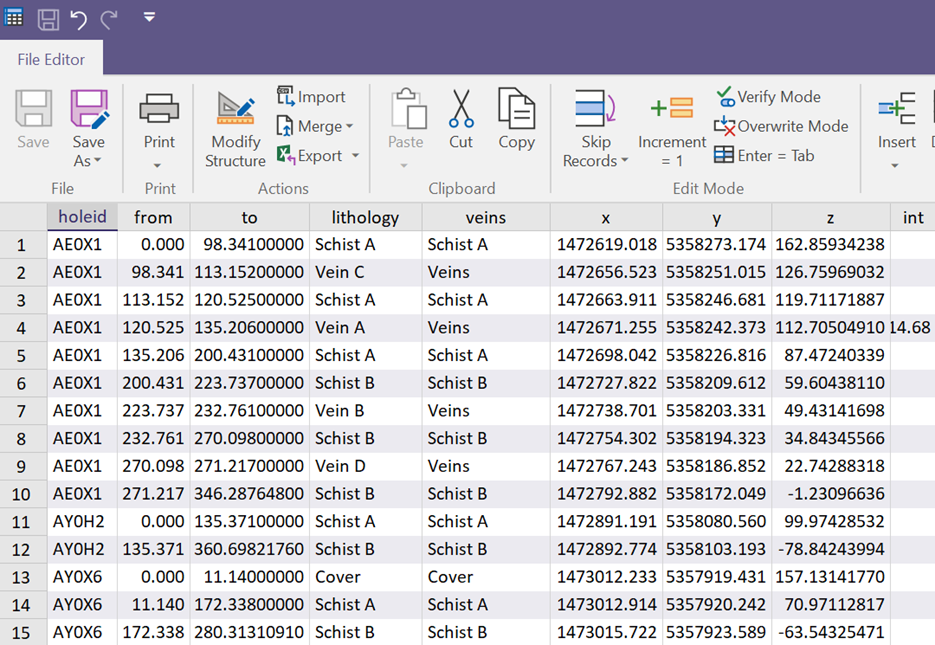Viewport: 935px width, 645px height.
Task: Select the lithology column header
Action: (365, 217)
